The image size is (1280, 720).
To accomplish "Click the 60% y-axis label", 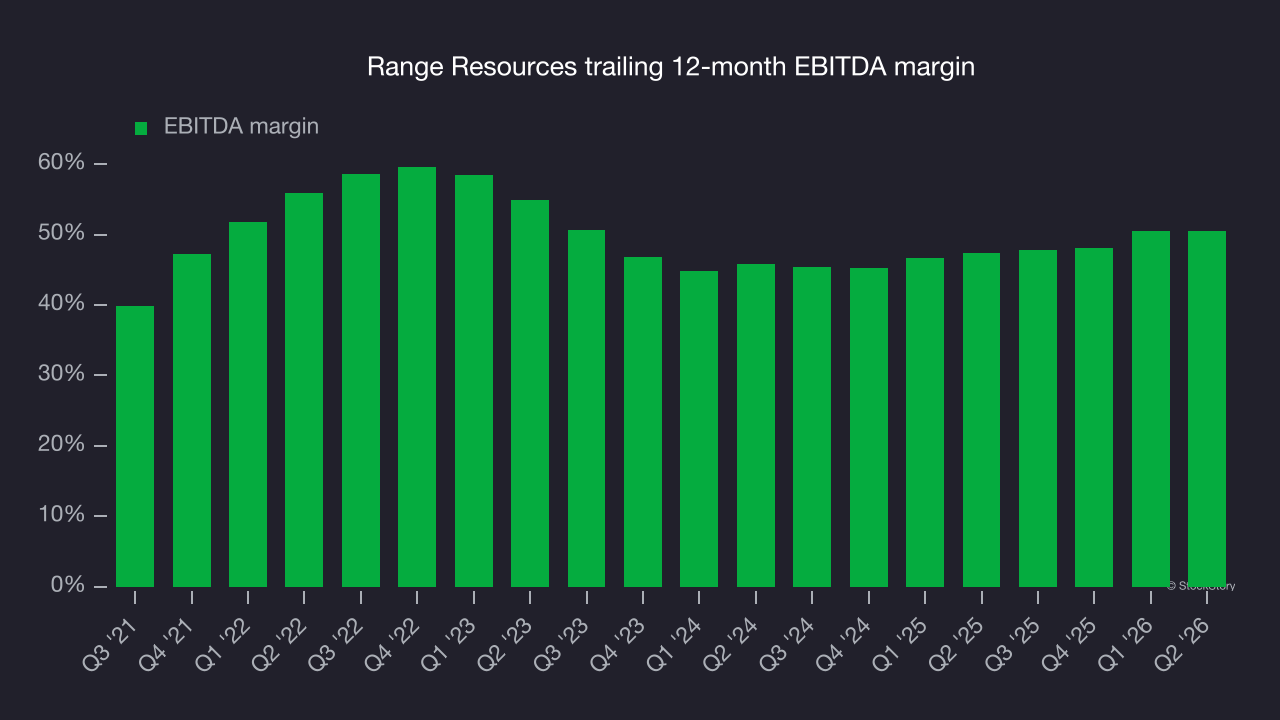I will (x=61, y=163).
